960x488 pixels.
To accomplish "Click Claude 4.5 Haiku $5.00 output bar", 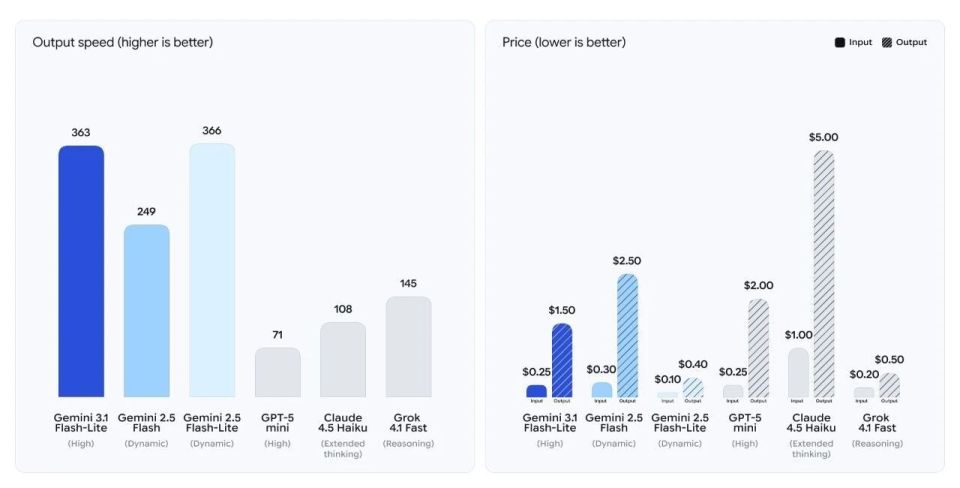I will [x=824, y=272].
